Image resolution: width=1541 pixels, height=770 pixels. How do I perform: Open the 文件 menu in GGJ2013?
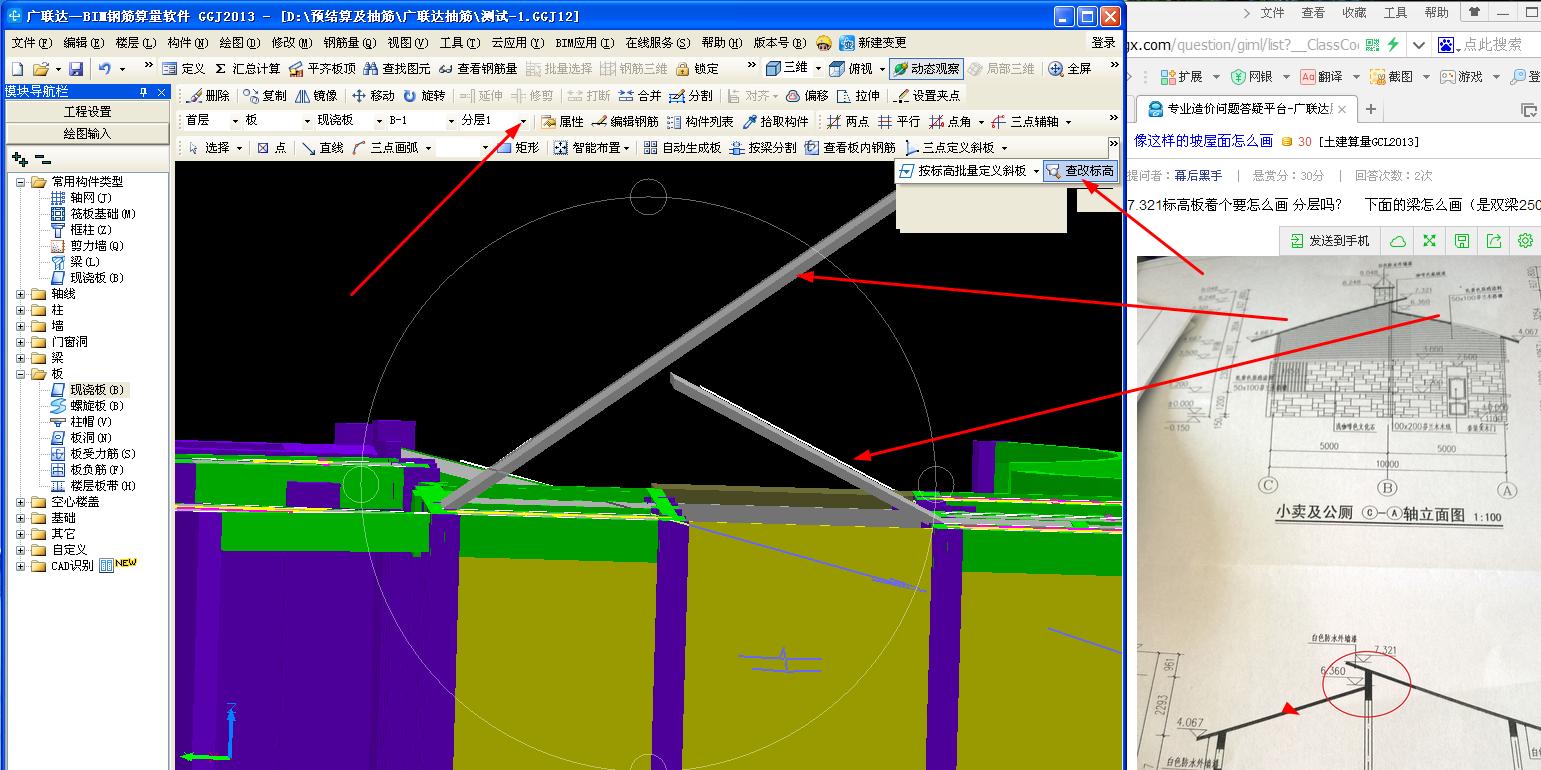tap(30, 43)
